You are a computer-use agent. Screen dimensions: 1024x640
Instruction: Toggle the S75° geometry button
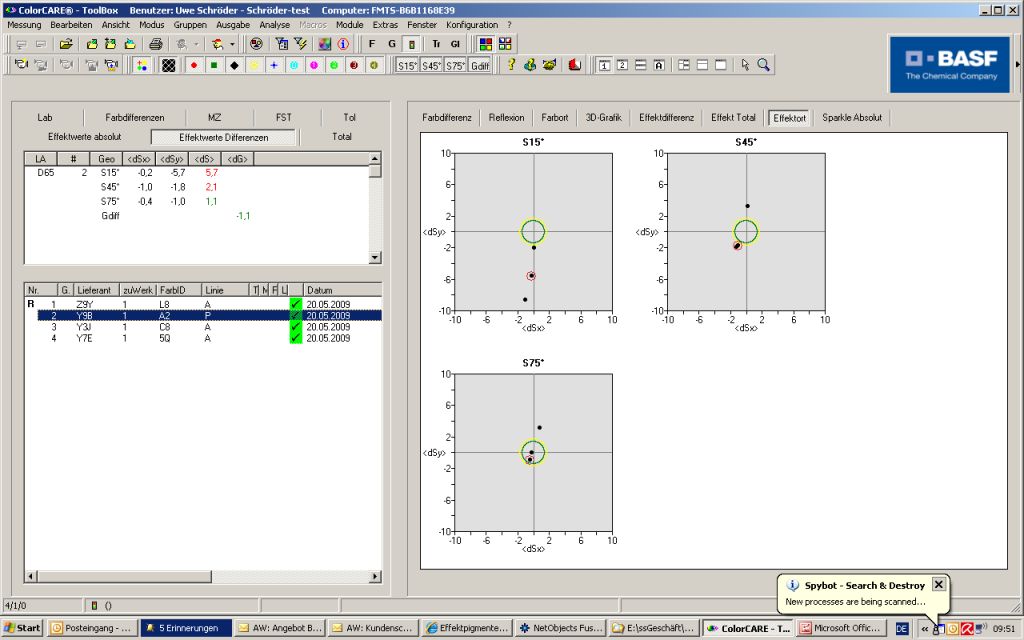455,65
